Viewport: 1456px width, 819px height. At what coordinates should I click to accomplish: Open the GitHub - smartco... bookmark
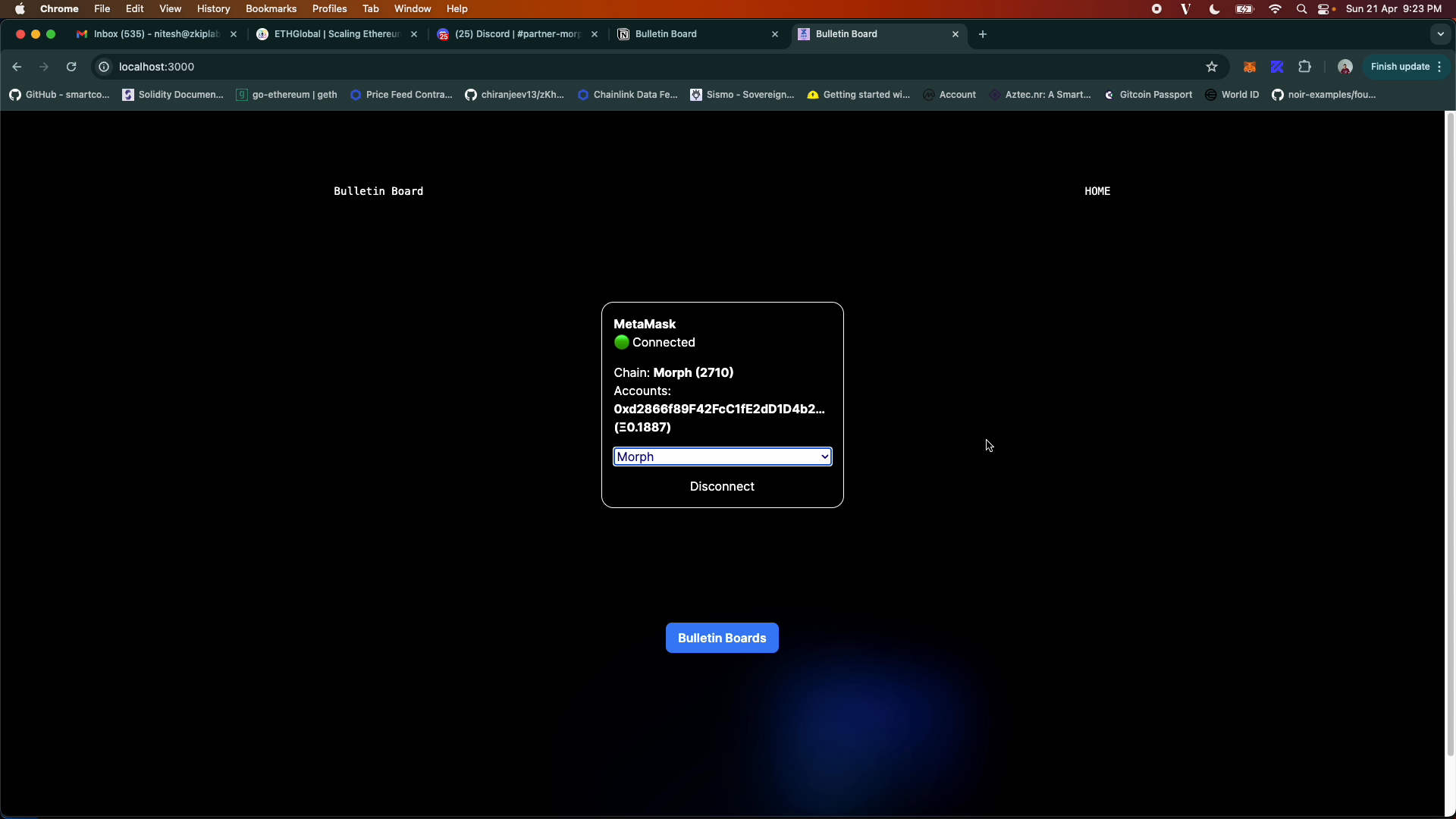coord(59,95)
